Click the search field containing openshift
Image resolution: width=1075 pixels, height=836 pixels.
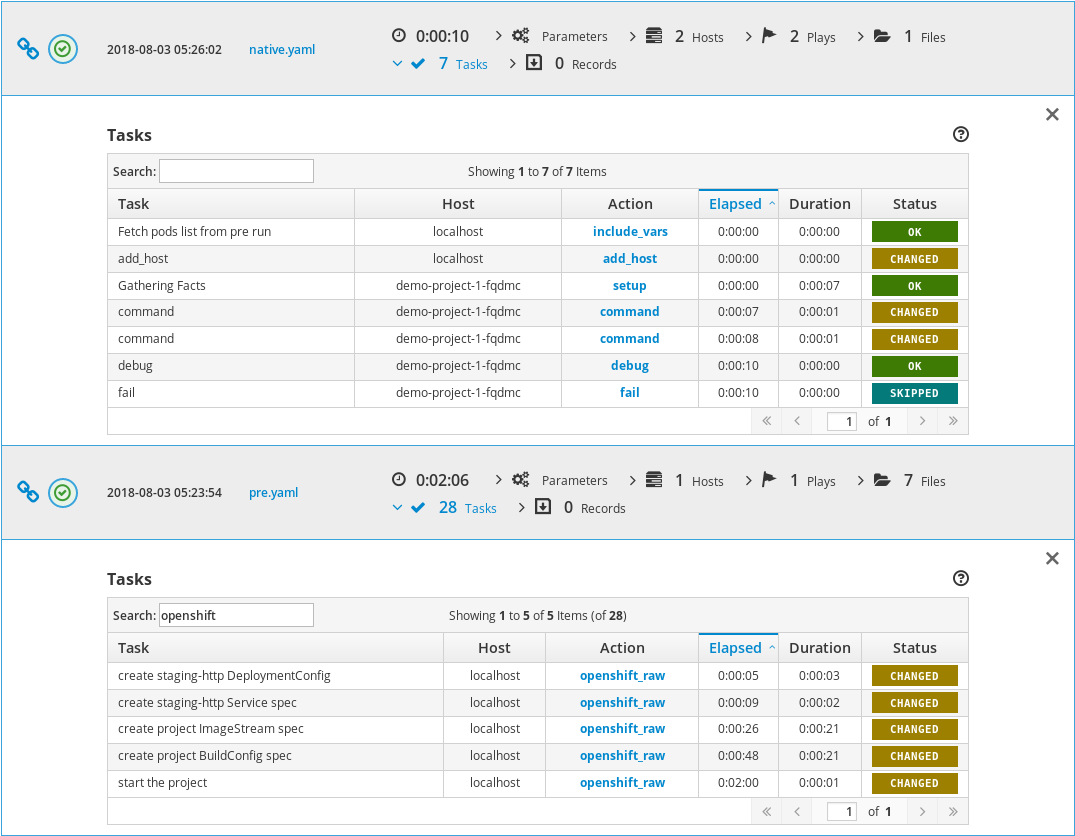(x=236, y=615)
